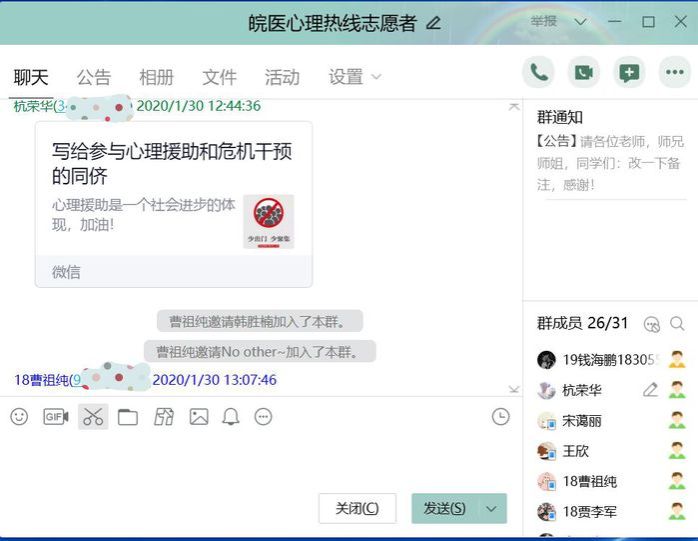Viewport: 698px width, 541px height.
Task: Click the 关闭(C) button
Action: (357, 508)
